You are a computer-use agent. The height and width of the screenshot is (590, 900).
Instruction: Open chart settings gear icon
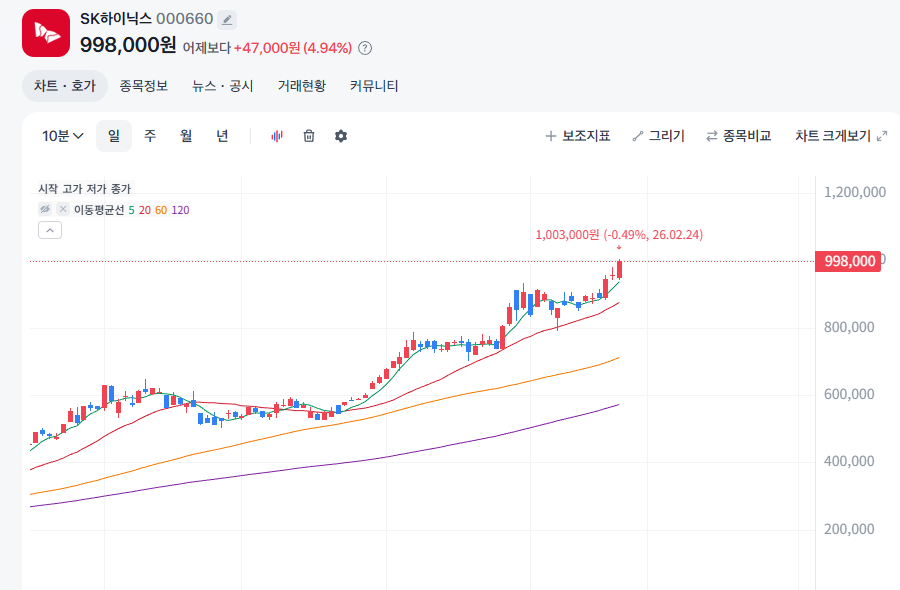[341, 136]
